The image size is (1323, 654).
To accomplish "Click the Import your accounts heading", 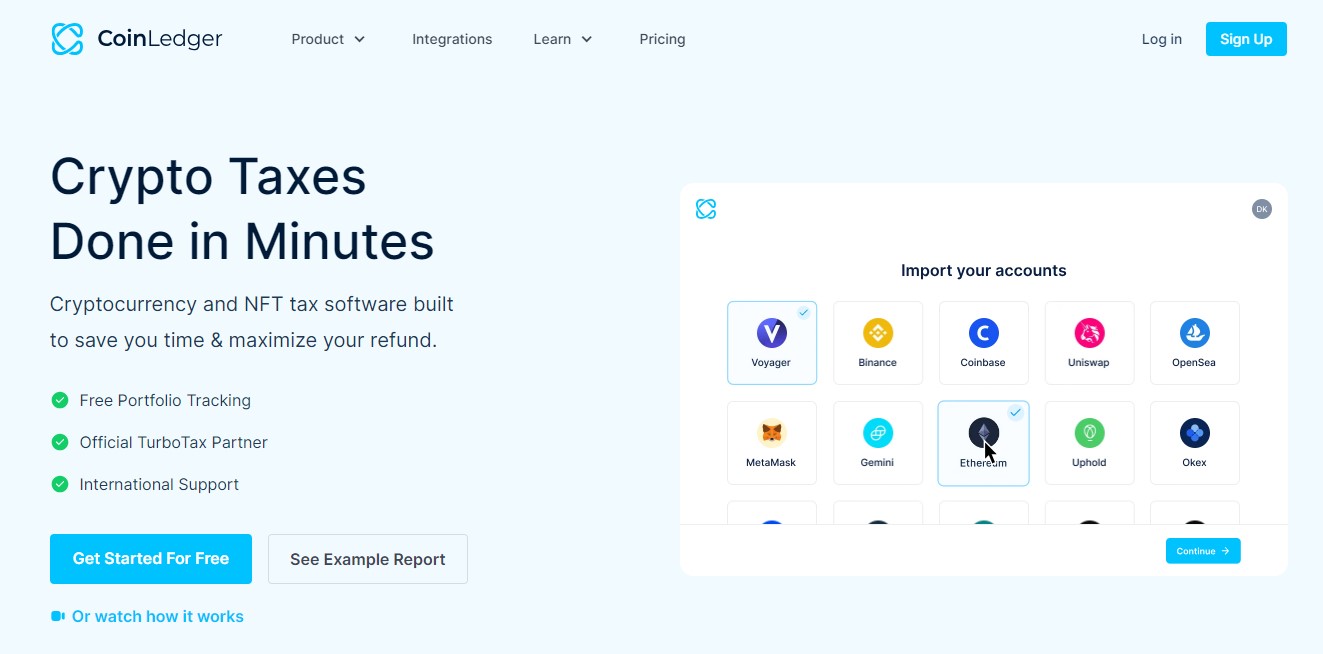I will [984, 270].
